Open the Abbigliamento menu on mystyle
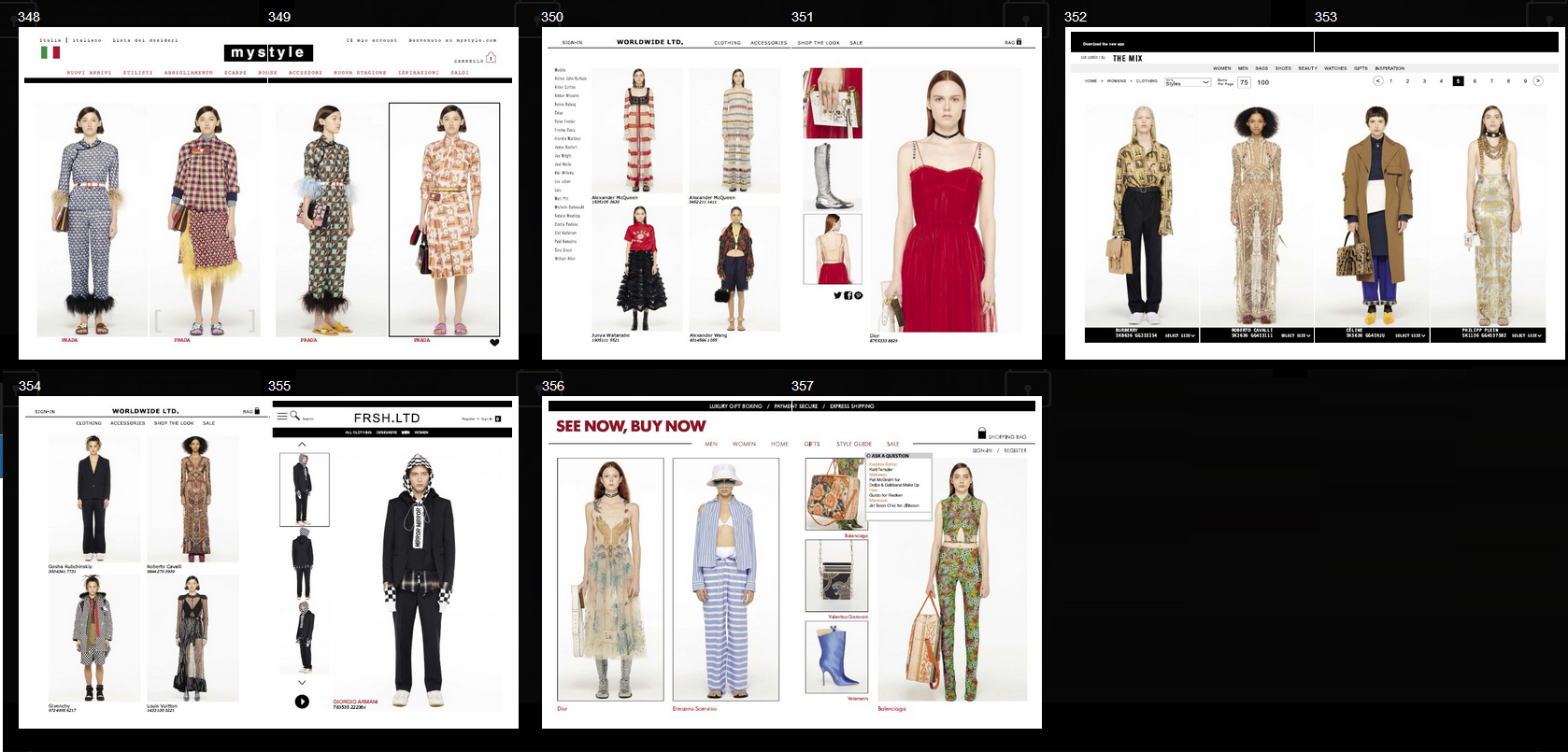This screenshot has height=752, width=1568. click(x=189, y=73)
